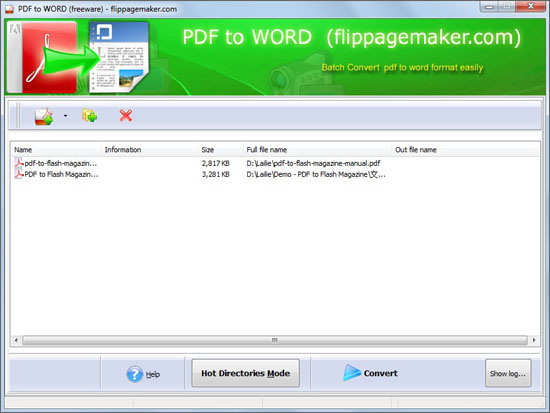The width and height of the screenshot is (550, 413).
Task: Switch to Hot Directories Mode
Action: tap(246, 373)
